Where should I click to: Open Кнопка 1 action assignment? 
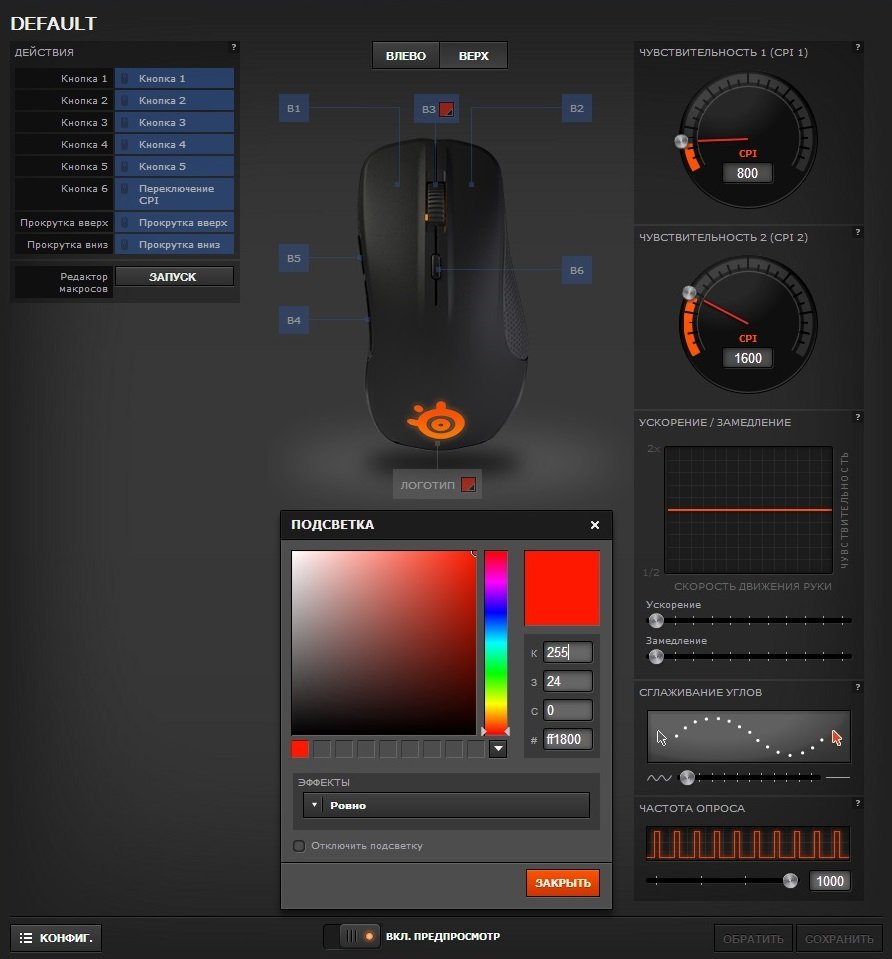(174, 78)
